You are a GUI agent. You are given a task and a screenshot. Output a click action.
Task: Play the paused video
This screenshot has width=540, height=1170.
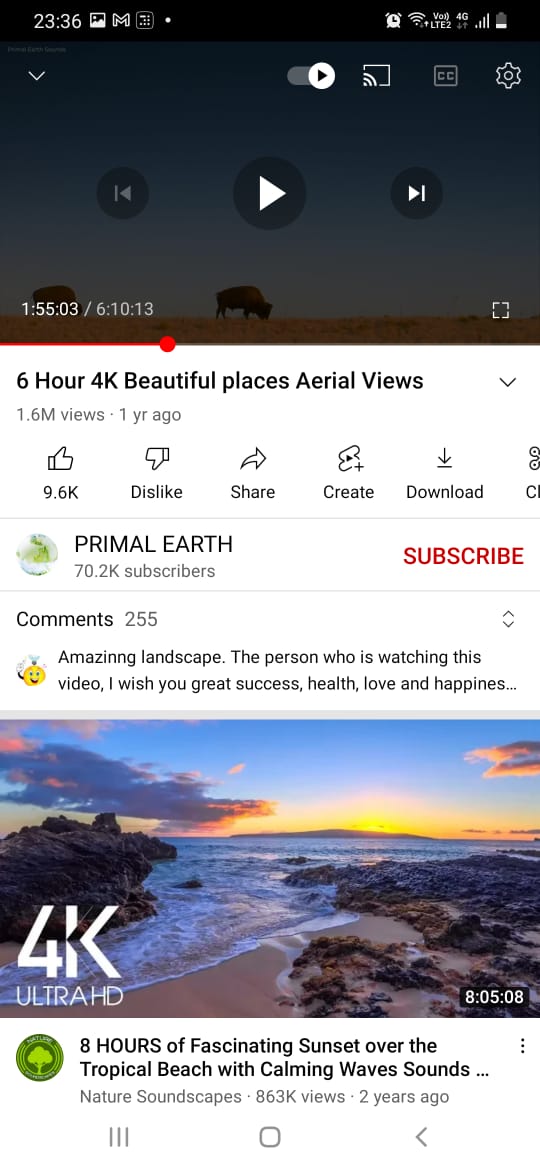(270, 193)
